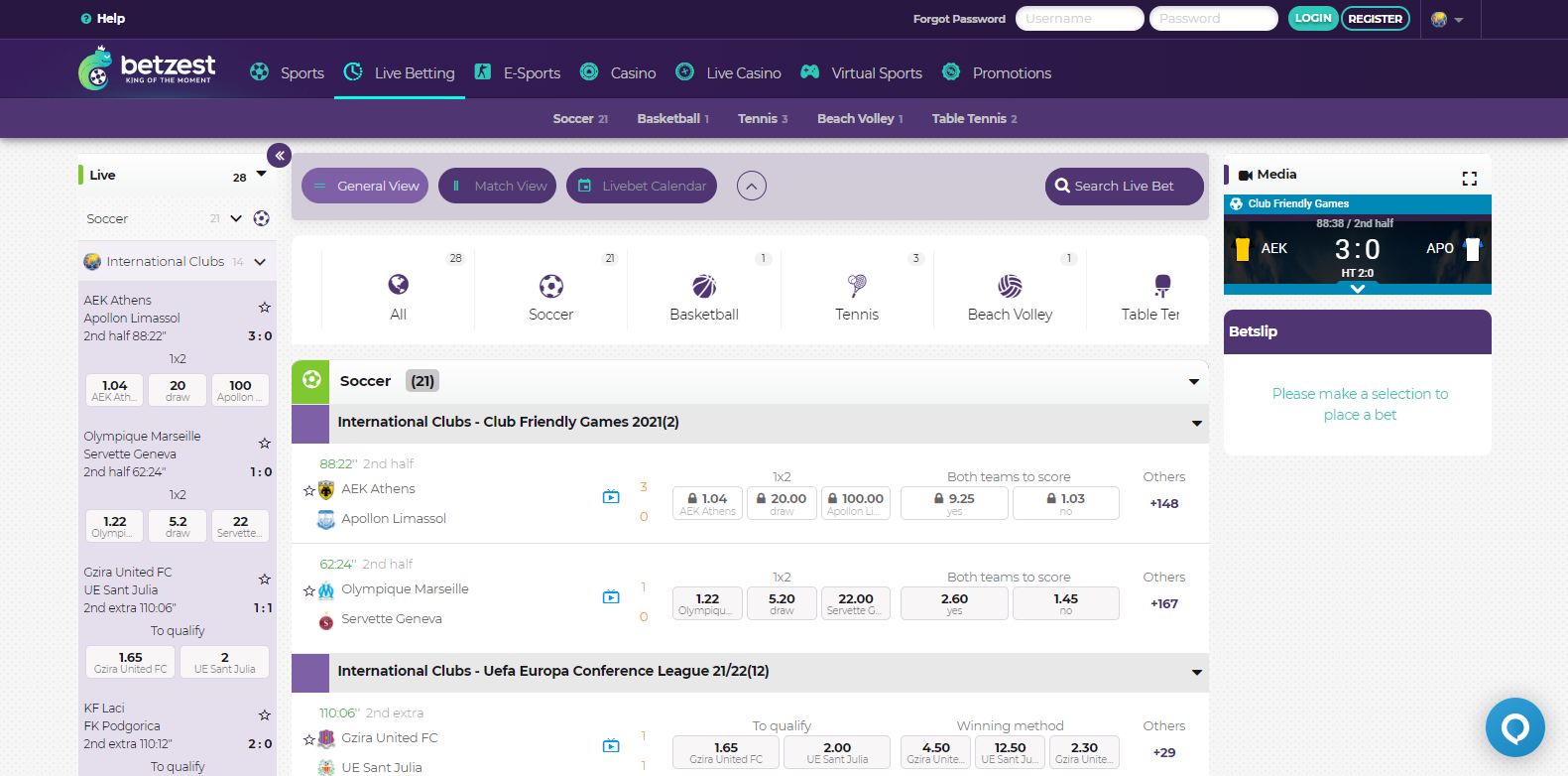Screen dimensions: 1568x776
Task: Select Table Tennis 2 sub-navigation tab
Action: point(975,118)
